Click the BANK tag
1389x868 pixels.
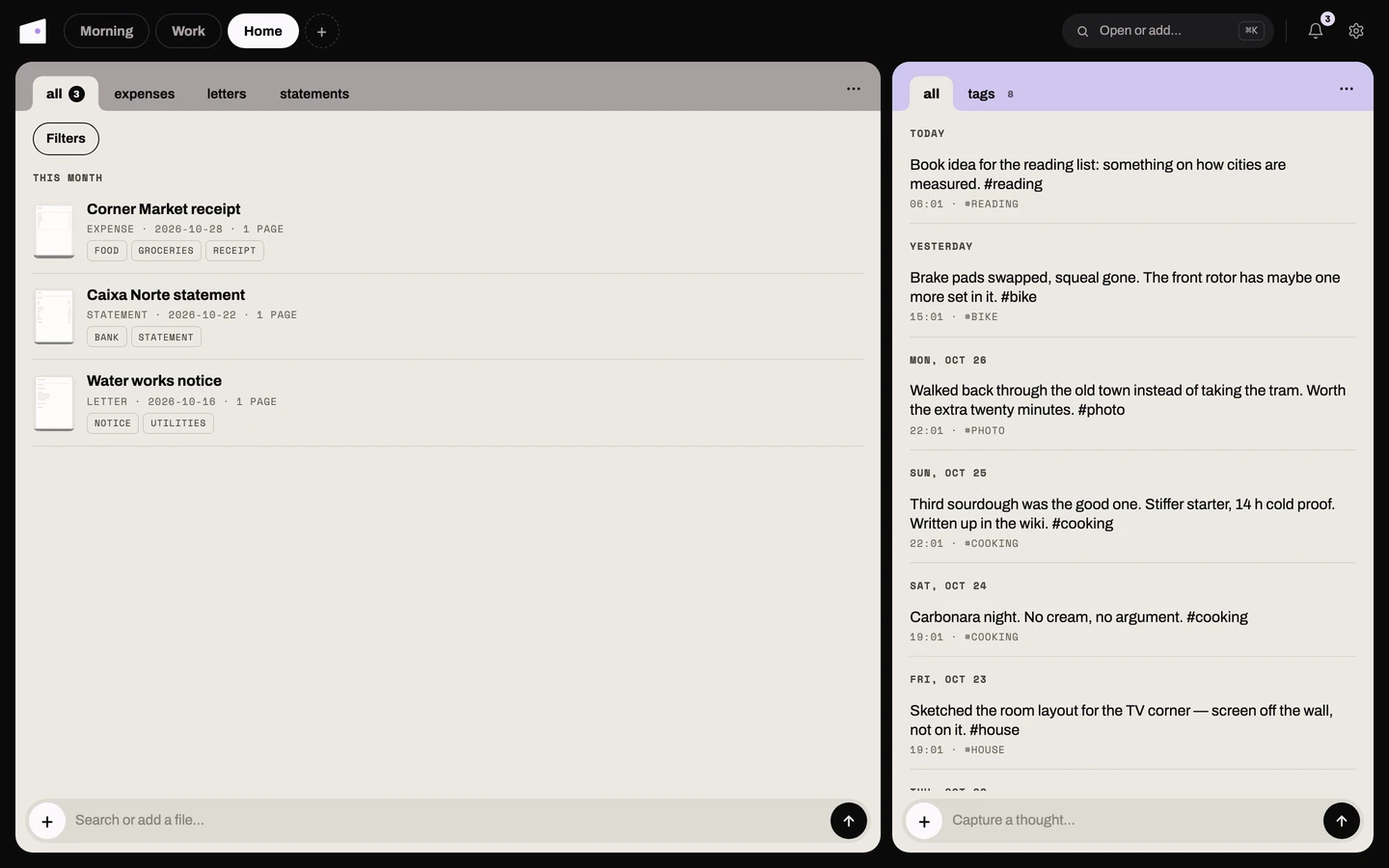click(107, 338)
